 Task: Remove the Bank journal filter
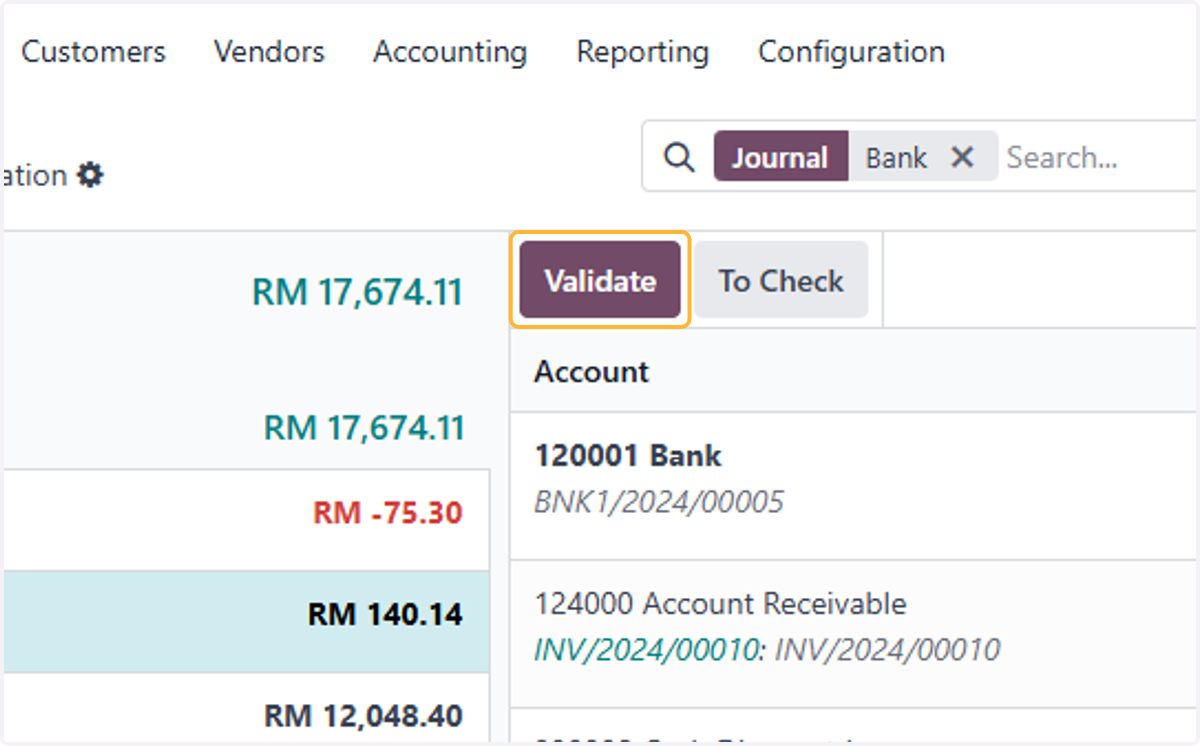pos(962,157)
